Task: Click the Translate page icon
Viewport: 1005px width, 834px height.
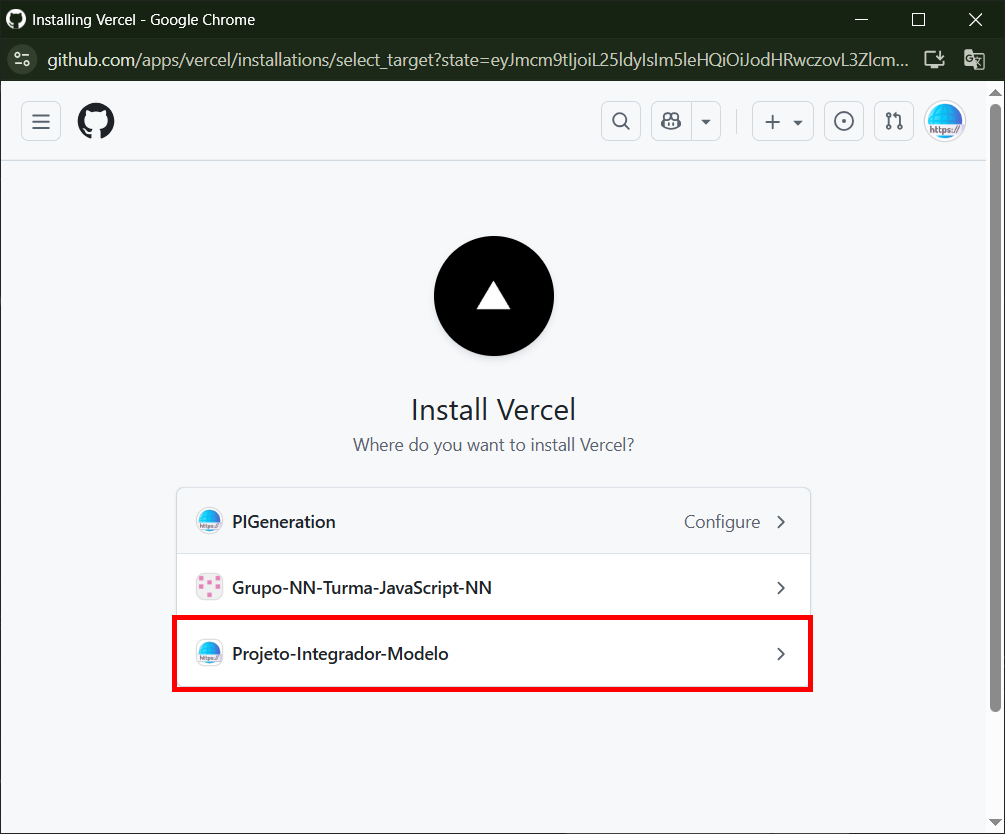Action: coord(974,59)
